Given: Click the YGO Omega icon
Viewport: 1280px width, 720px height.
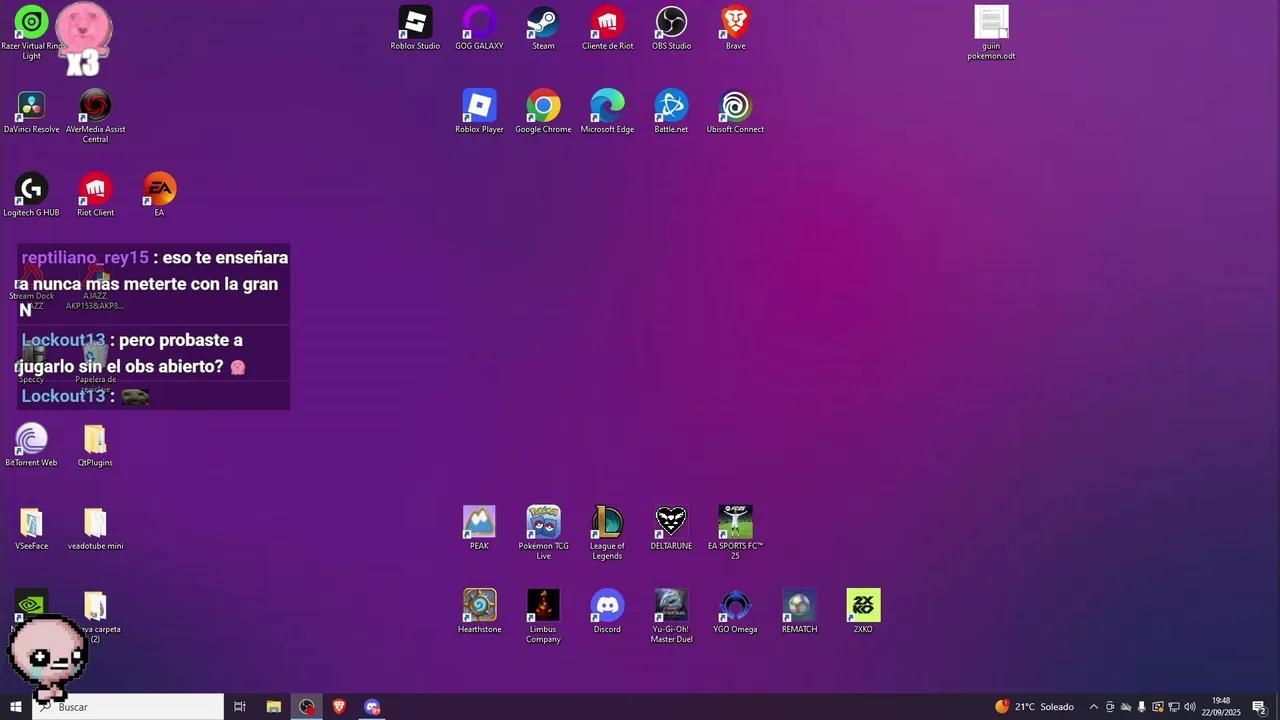Looking at the screenshot, I should click(735, 612).
